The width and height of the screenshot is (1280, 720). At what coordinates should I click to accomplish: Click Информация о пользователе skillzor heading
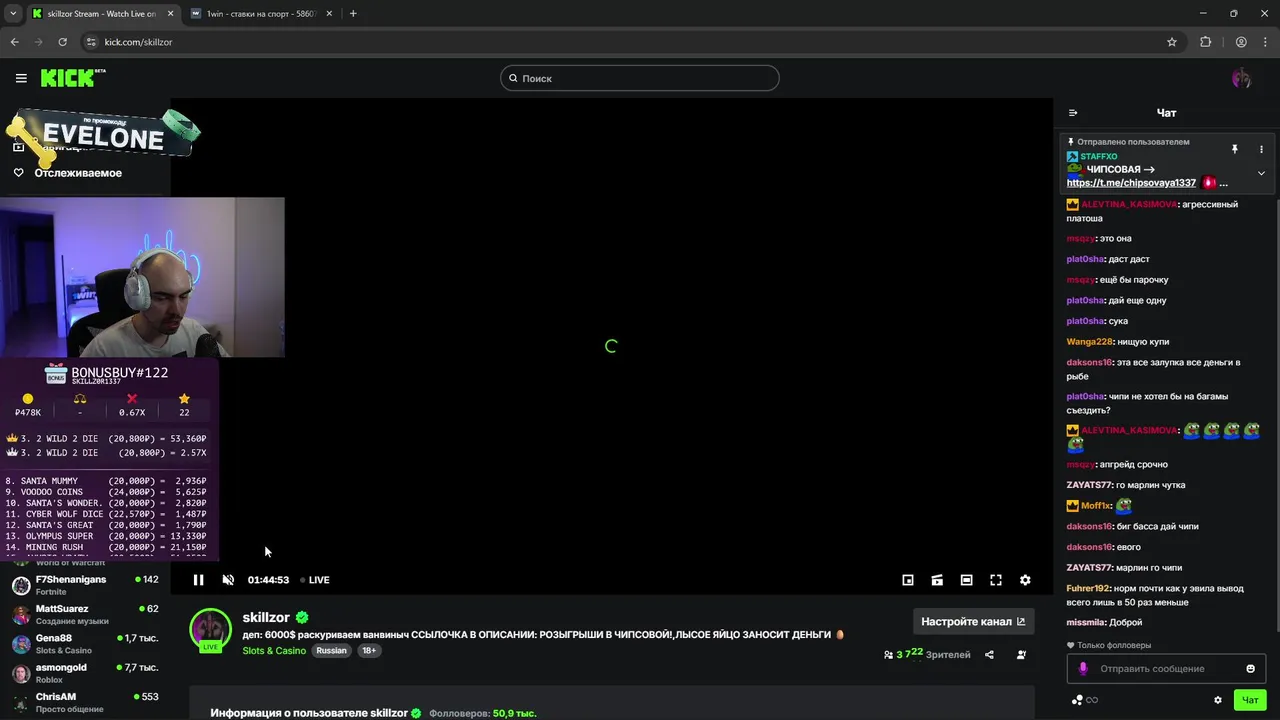coord(309,713)
